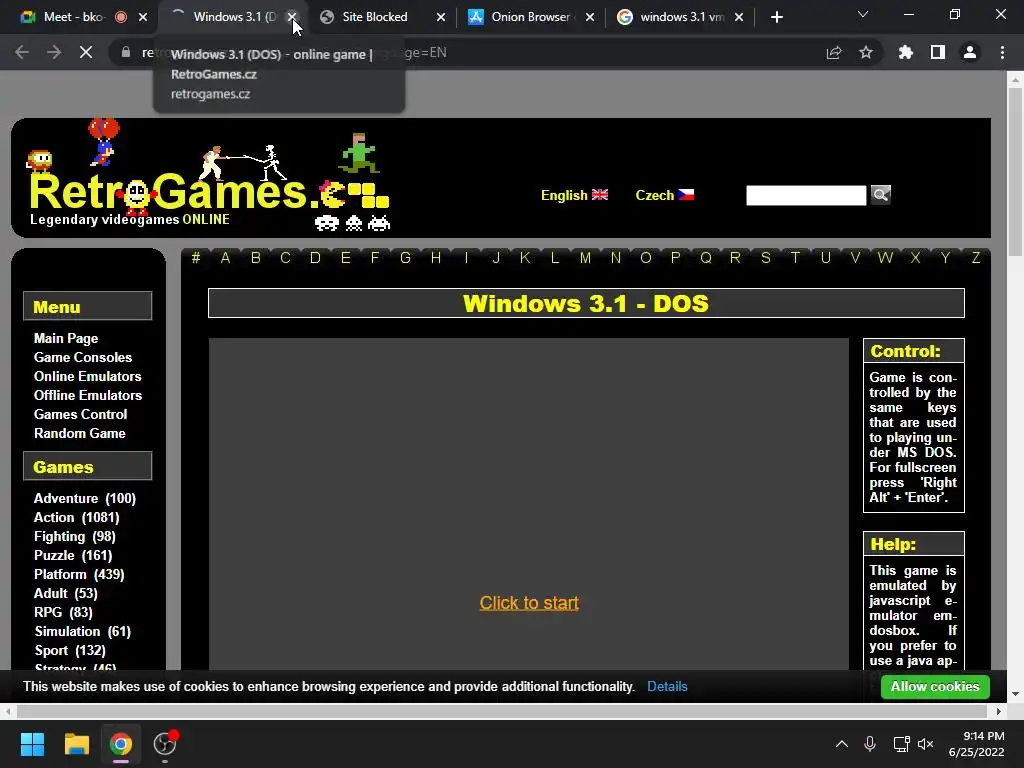Toggle the Chrome side panel icon

(x=938, y=52)
